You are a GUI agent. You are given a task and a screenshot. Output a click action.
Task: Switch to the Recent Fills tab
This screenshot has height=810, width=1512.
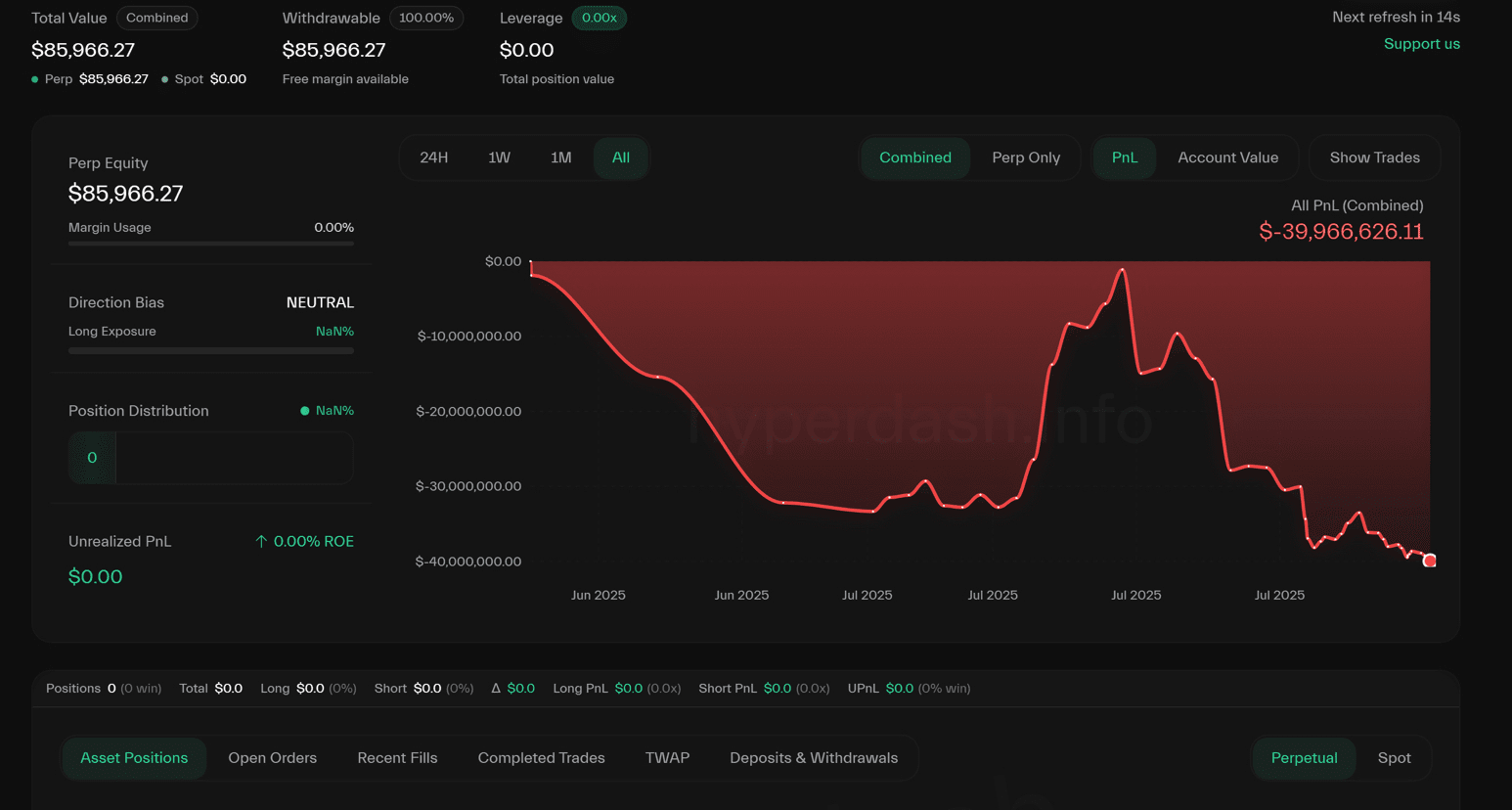(397, 758)
